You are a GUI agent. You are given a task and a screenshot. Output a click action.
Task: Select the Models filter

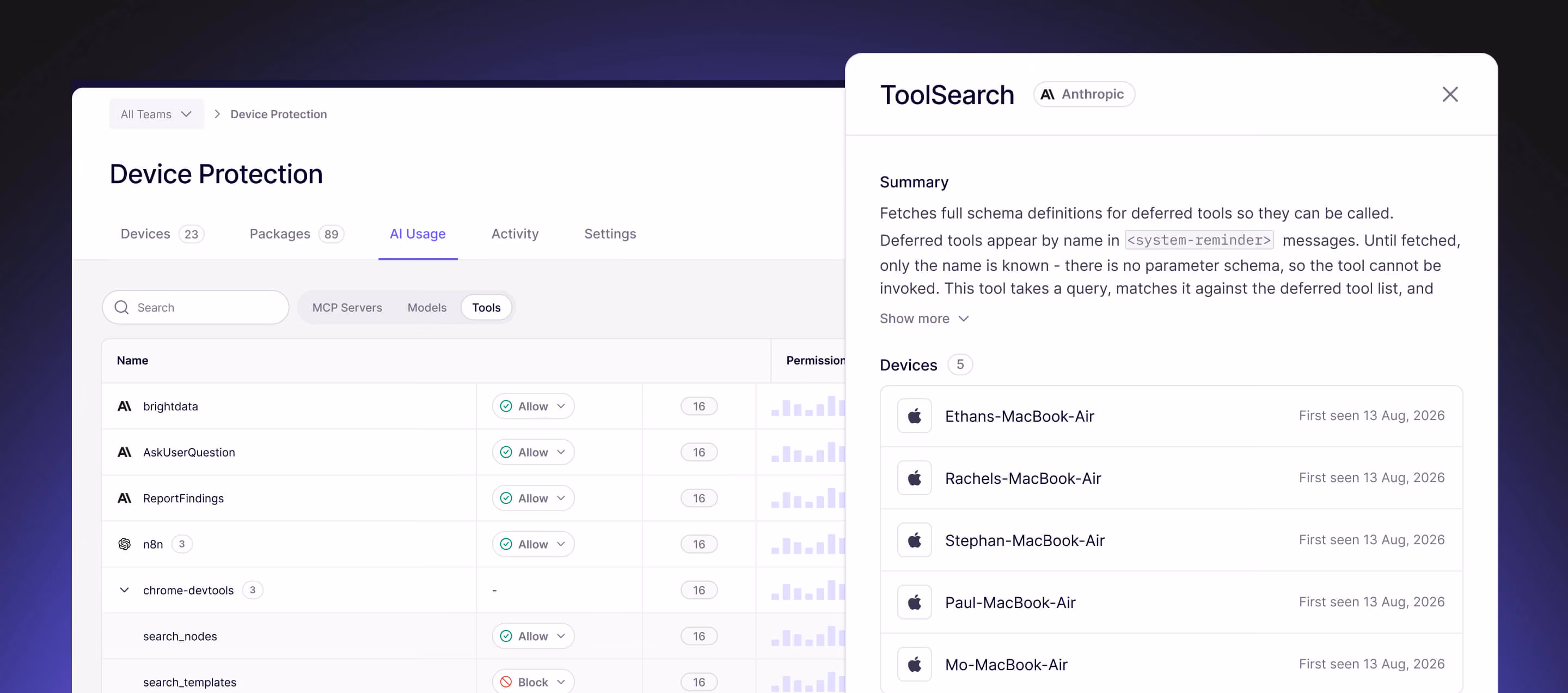point(427,307)
